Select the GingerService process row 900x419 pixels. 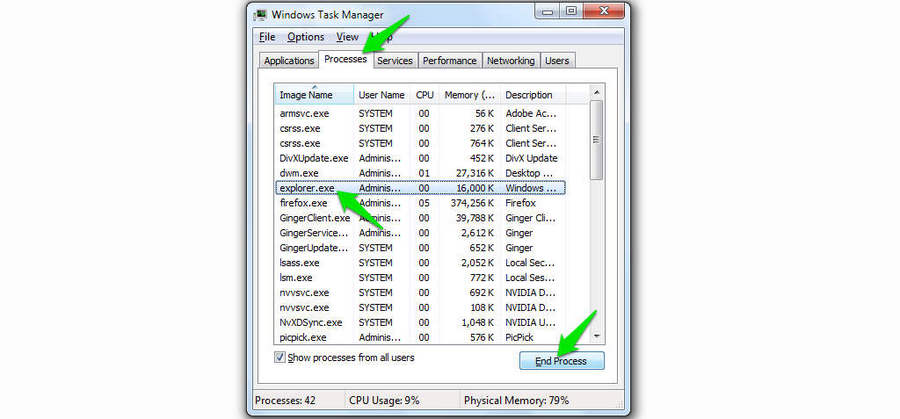click(420, 233)
